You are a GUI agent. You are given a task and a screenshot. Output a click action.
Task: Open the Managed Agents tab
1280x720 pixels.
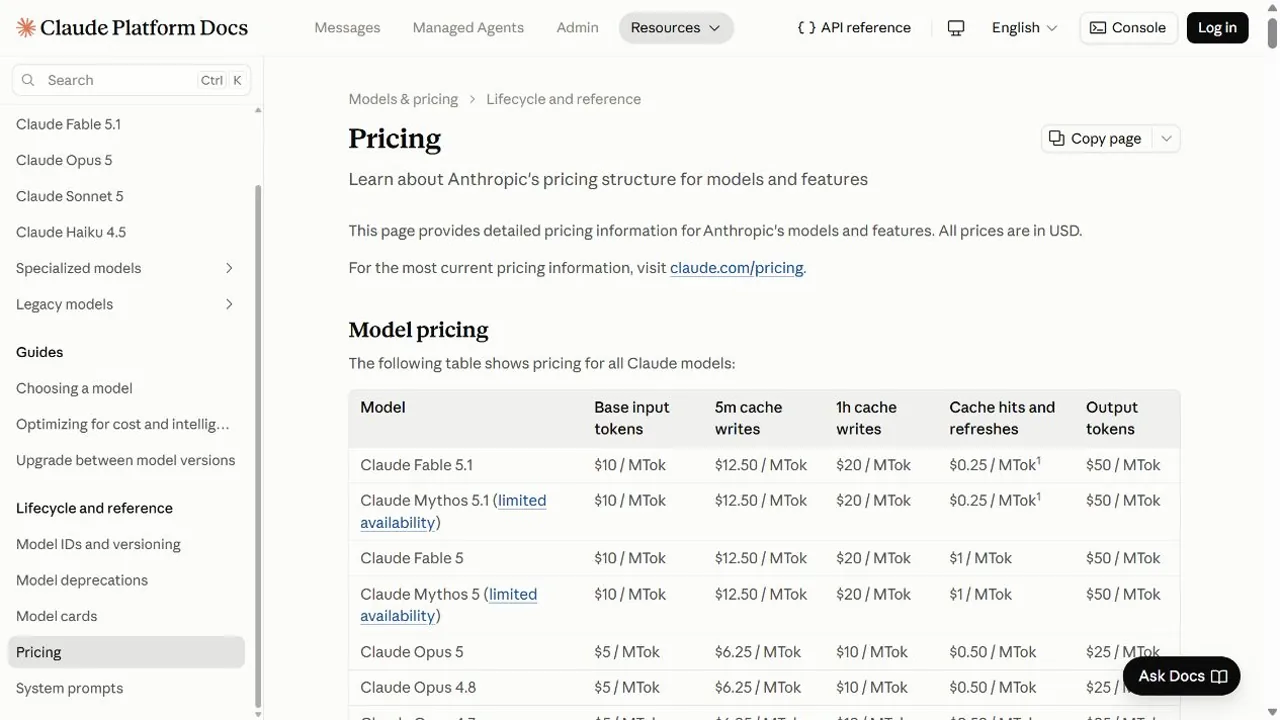(x=468, y=28)
